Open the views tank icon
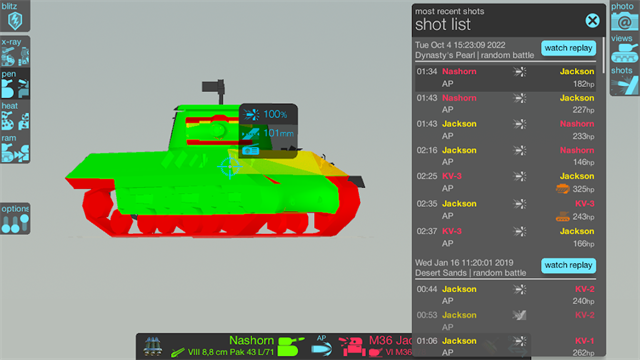This screenshot has width=640, height=360. coord(624,49)
